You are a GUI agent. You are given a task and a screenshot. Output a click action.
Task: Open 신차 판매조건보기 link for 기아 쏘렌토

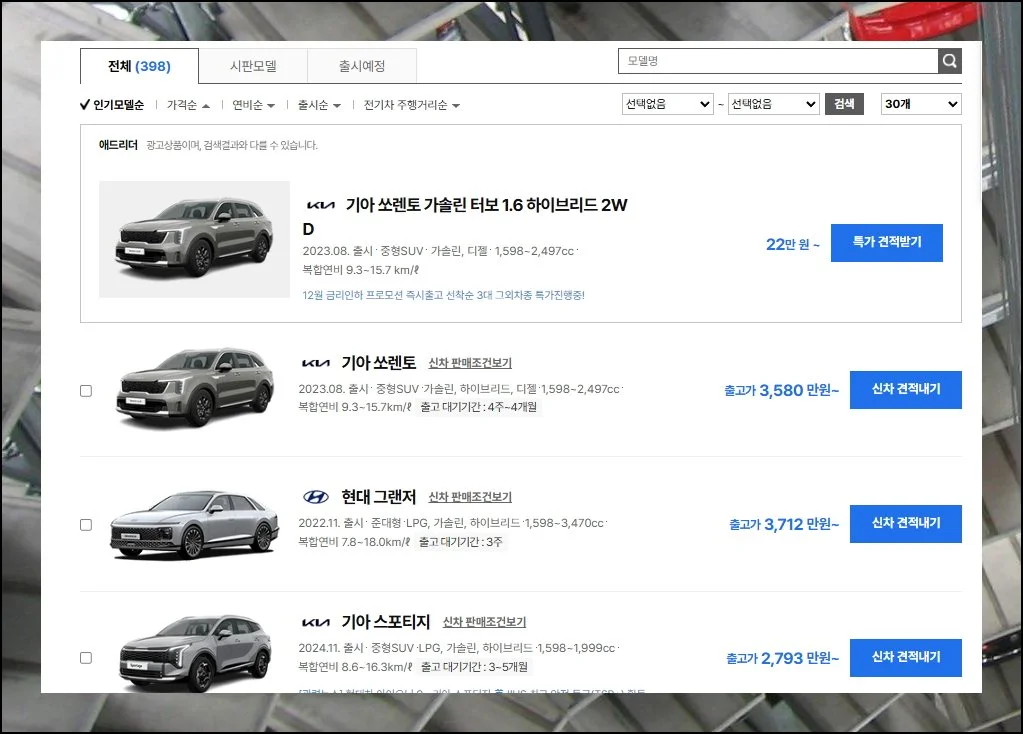pos(470,363)
